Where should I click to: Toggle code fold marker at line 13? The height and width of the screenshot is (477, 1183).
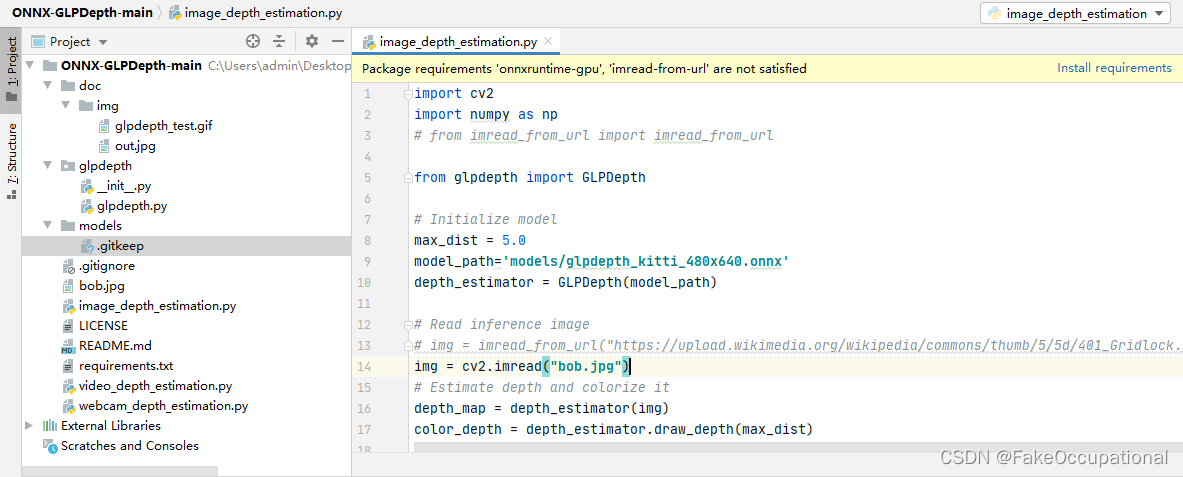[409, 346]
